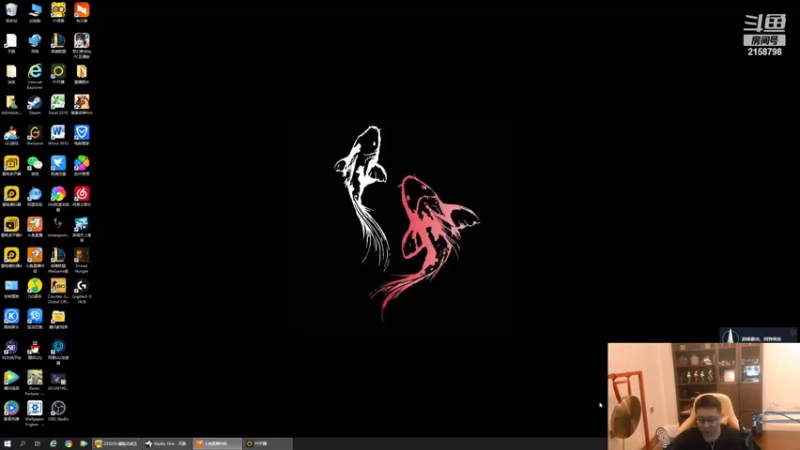Launch Steam from the desktop
The height and width of the screenshot is (450, 800).
point(35,105)
